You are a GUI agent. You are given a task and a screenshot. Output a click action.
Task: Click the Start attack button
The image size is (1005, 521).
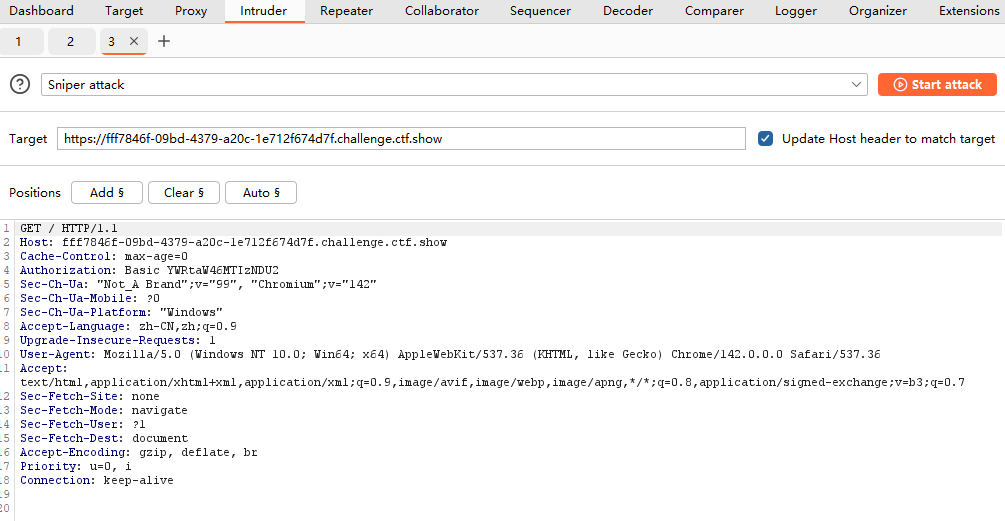pyautogui.click(x=937, y=85)
